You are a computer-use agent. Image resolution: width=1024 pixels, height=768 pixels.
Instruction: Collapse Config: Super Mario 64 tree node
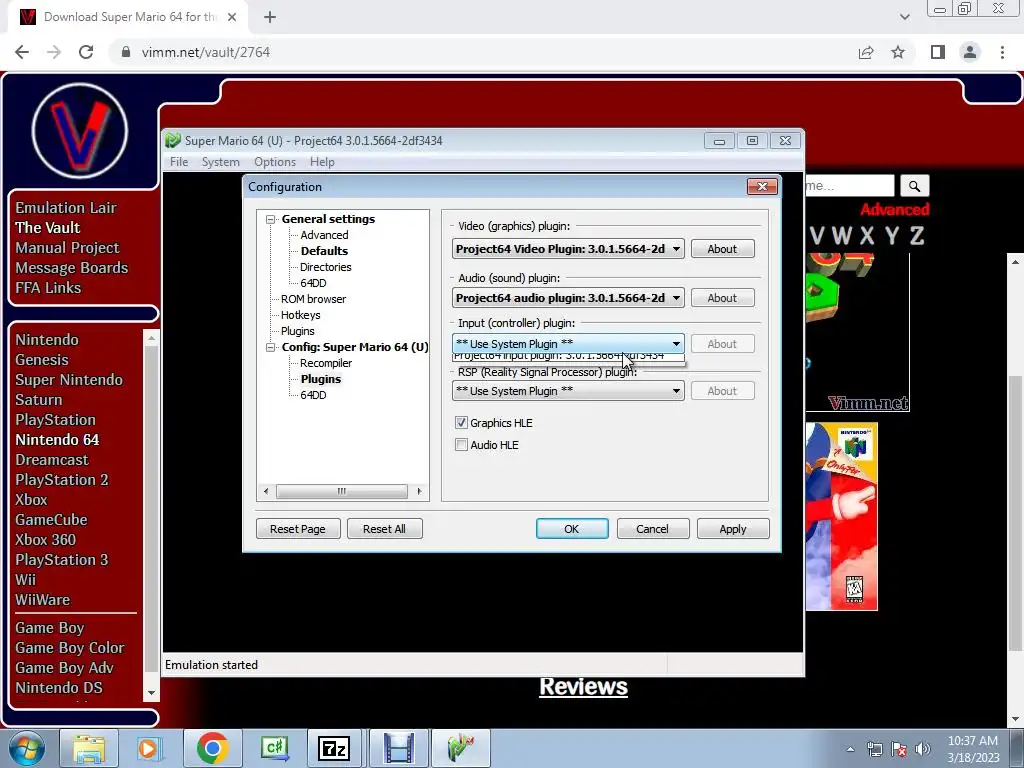click(270, 347)
